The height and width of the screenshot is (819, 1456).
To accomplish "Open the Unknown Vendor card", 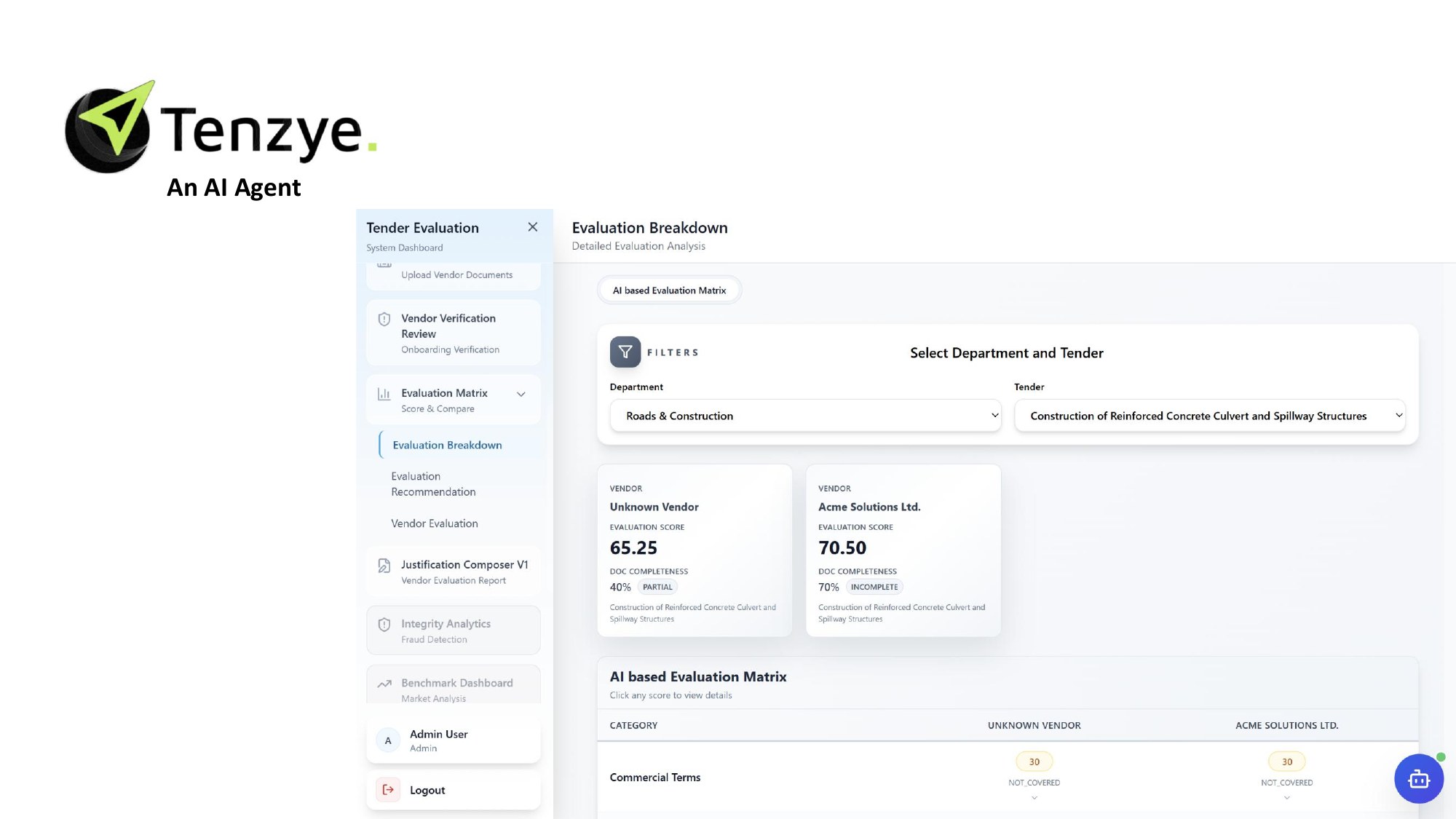I will click(x=695, y=550).
